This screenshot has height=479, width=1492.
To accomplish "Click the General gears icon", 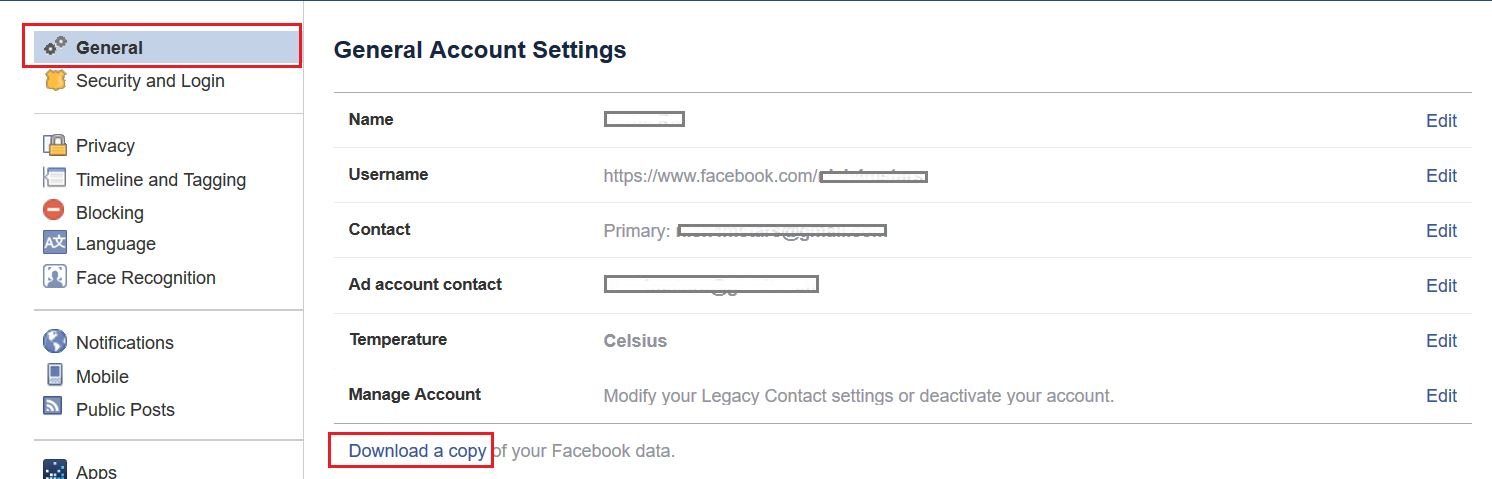I will (x=55, y=46).
